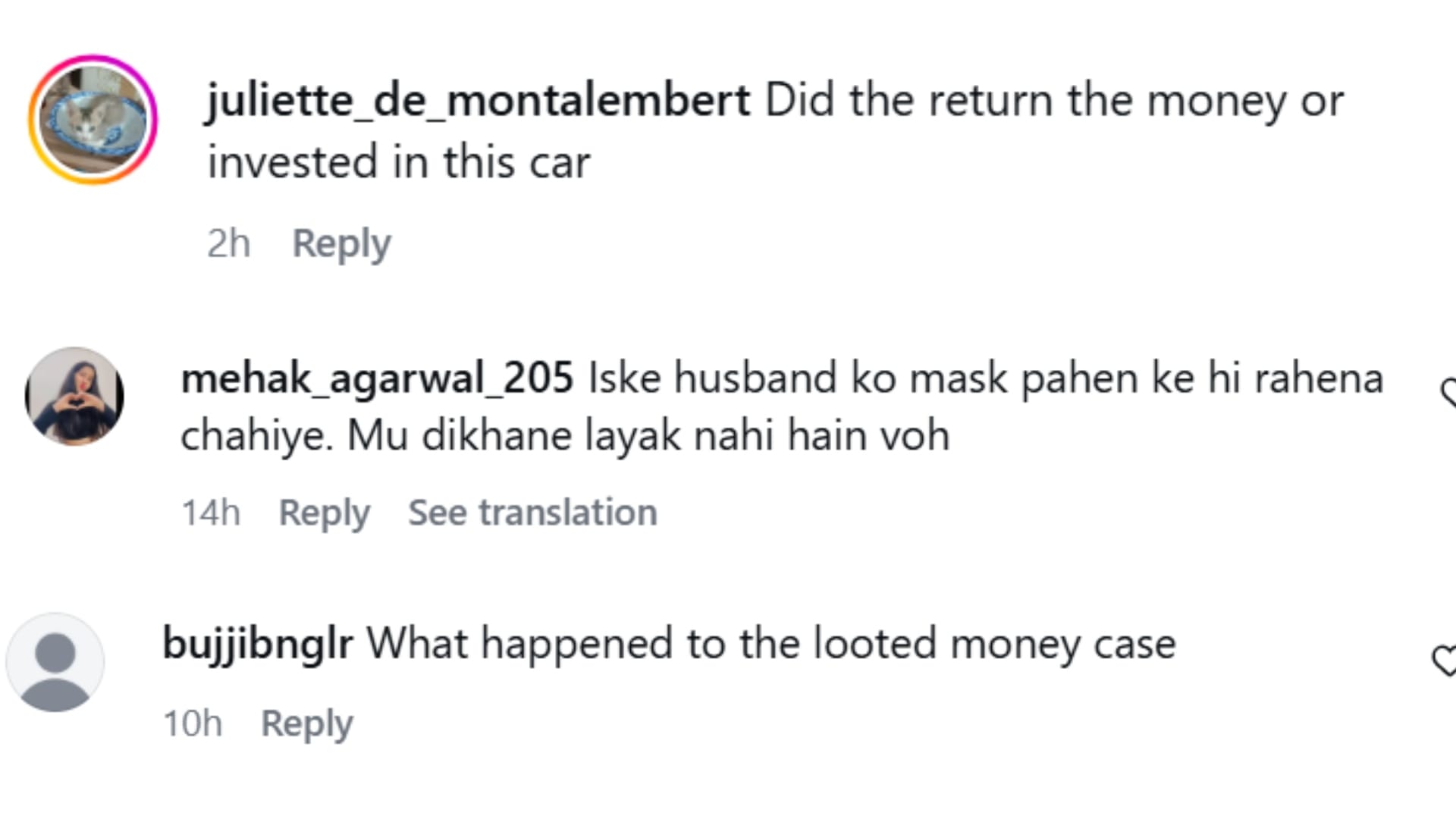Reply to mehak_agarwal_205's comment
The width and height of the screenshot is (1456, 819).
(324, 513)
